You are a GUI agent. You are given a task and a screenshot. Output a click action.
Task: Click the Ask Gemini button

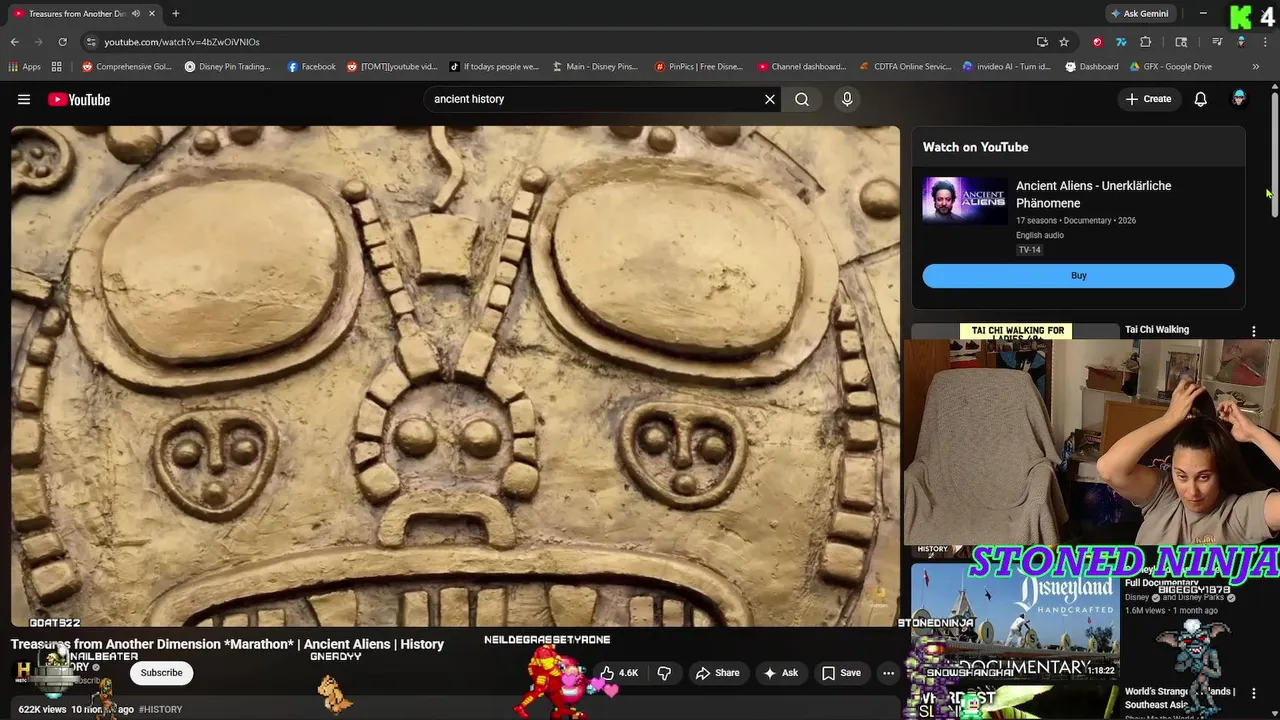pyautogui.click(x=1139, y=13)
